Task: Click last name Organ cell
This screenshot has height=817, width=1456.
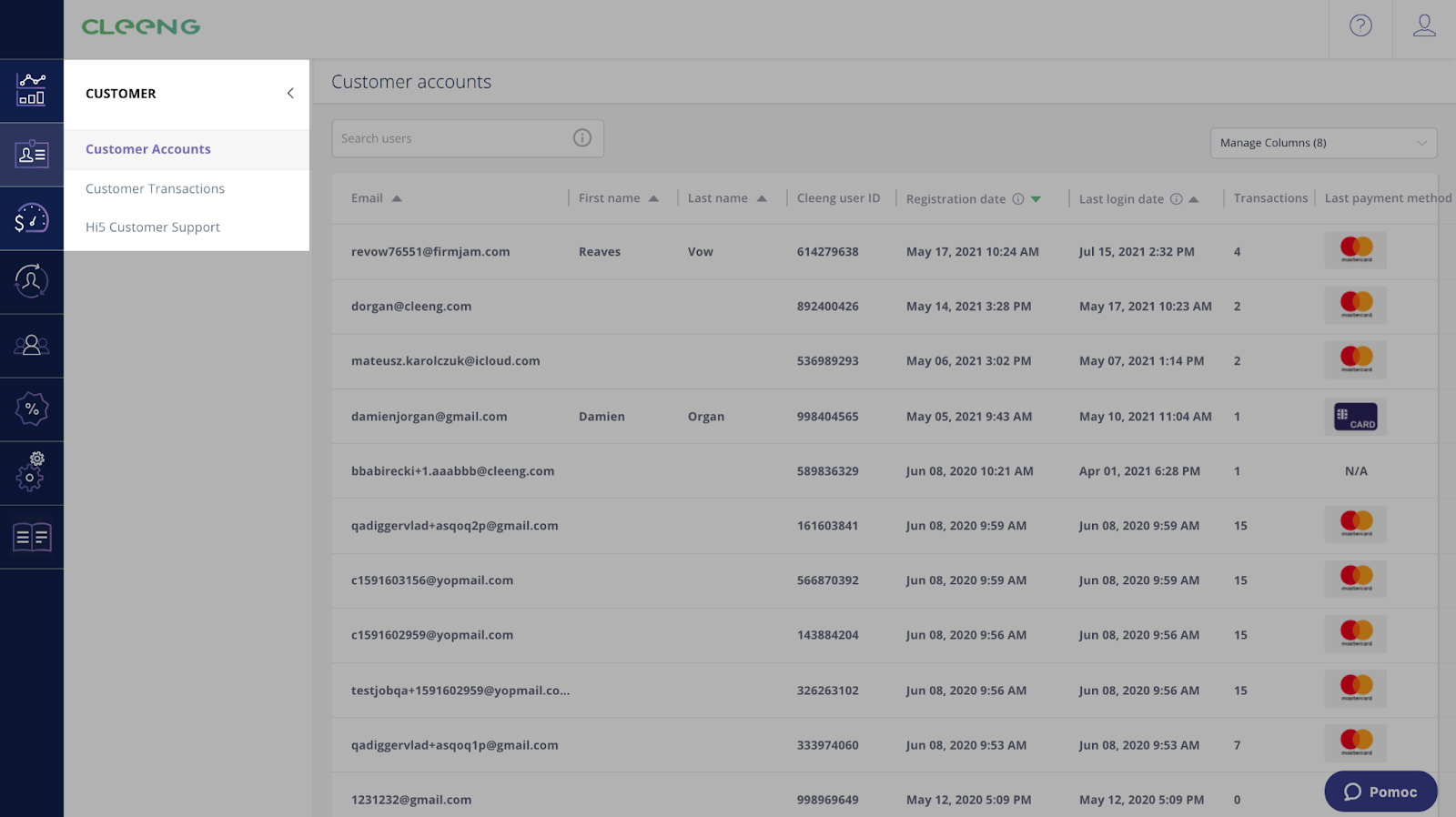Action: click(706, 417)
